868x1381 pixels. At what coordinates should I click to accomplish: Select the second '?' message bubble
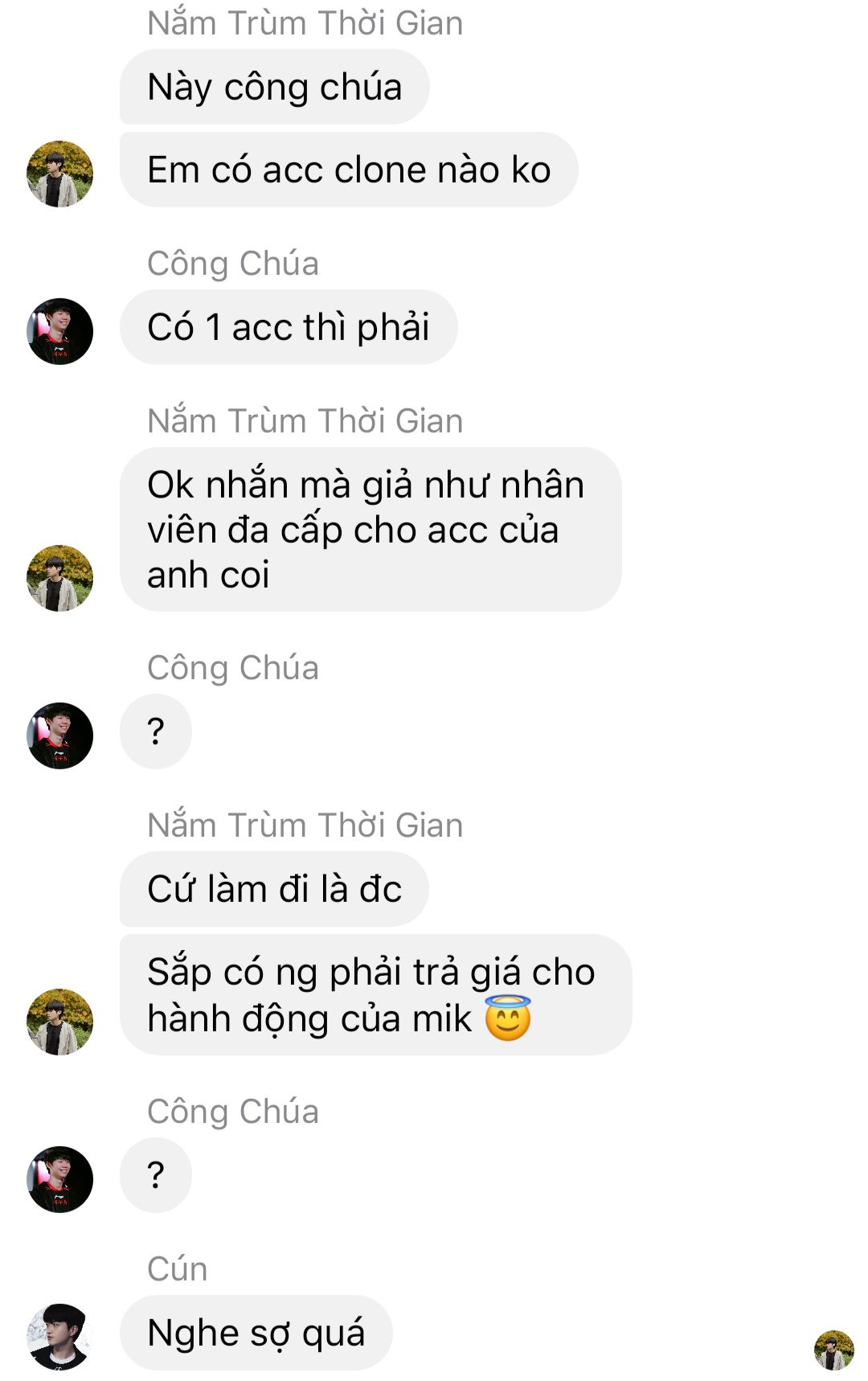(156, 1175)
